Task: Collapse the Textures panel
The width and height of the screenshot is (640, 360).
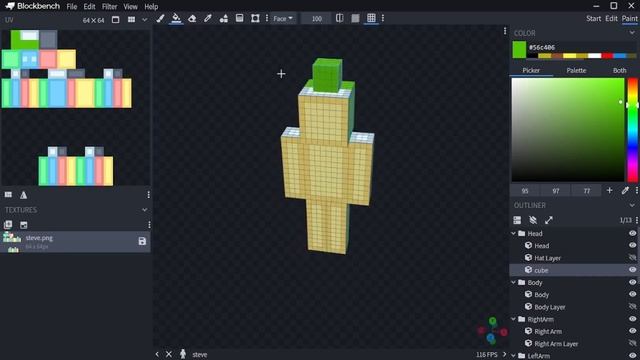Action: point(144,210)
